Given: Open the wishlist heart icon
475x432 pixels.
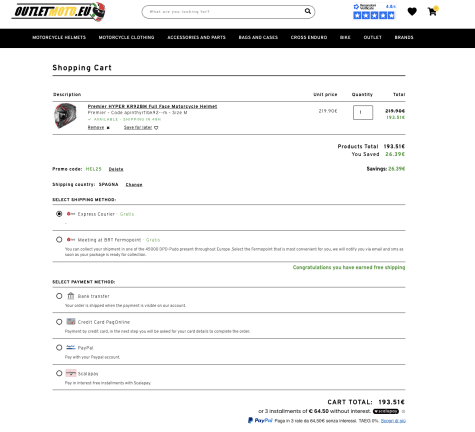Looking at the screenshot, I should tap(412, 12).
